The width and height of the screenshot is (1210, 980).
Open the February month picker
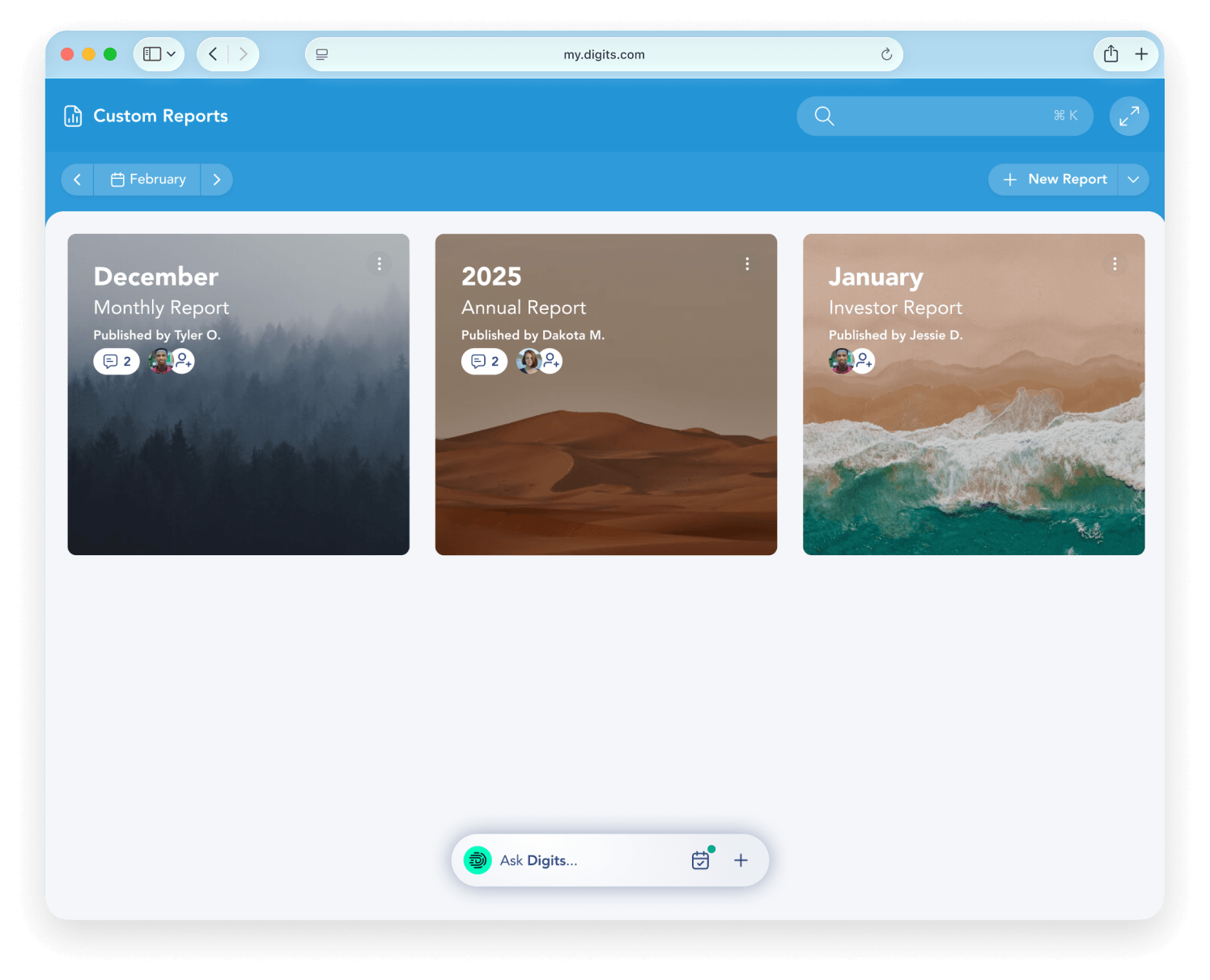point(147,179)
